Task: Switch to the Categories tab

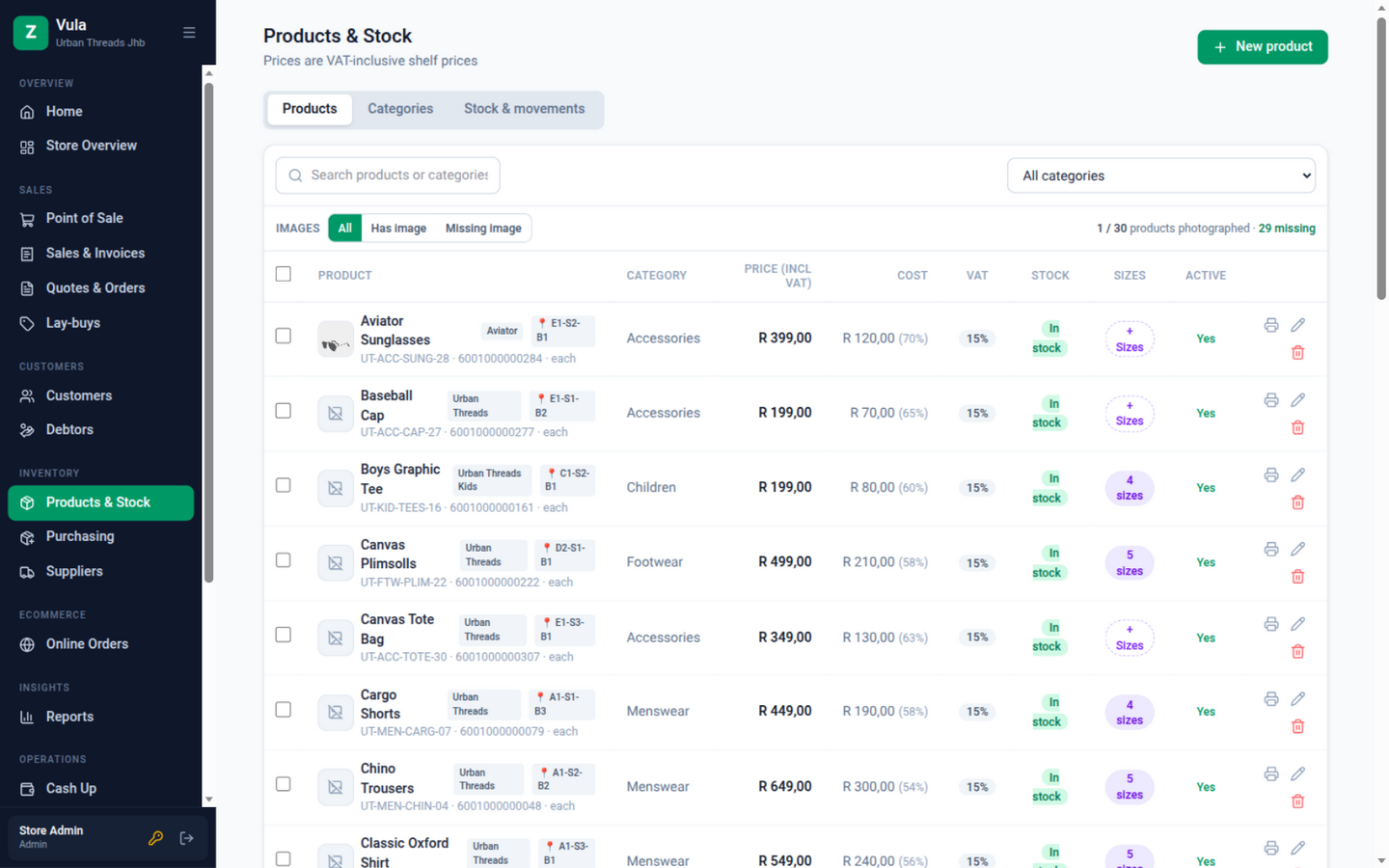Action: (400, 109)
